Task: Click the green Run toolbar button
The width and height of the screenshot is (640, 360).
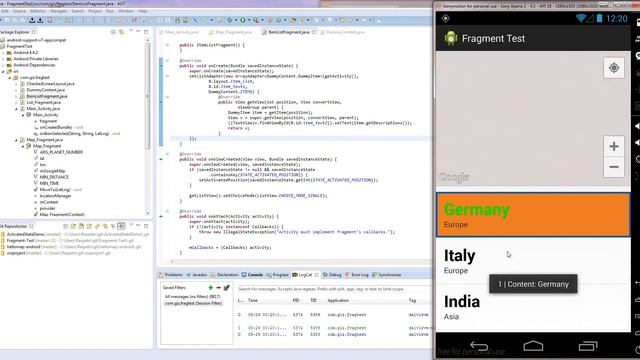Action: coord(242,20)
